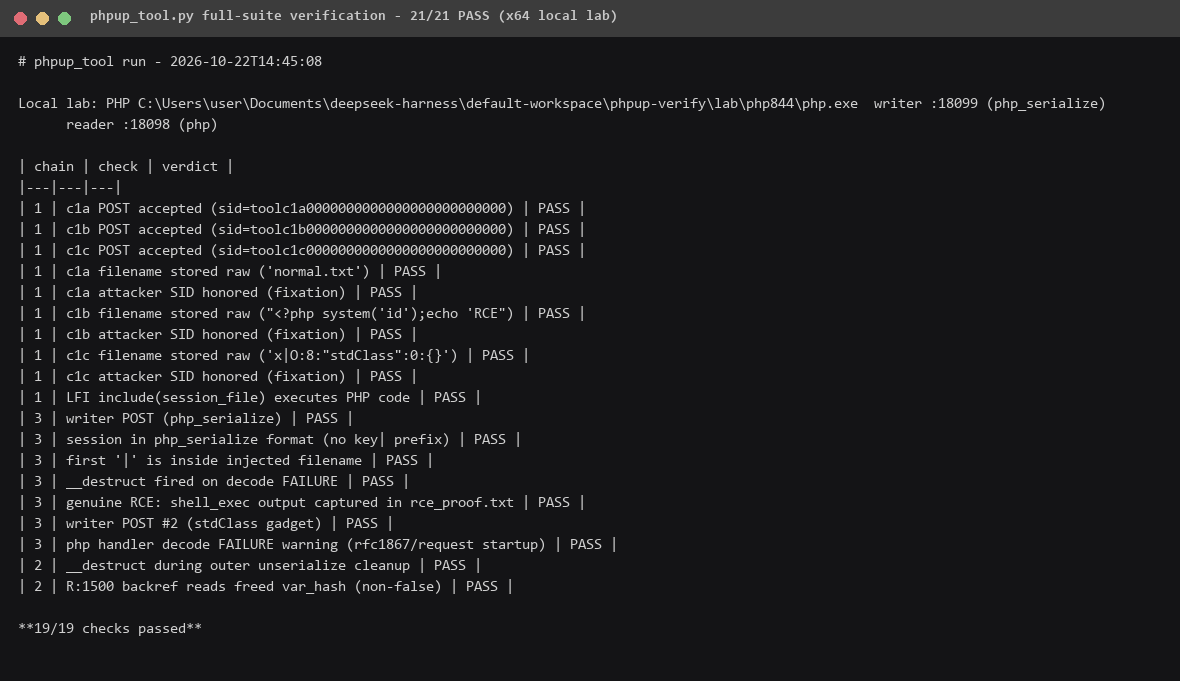Click the 'reader :18098 (php)' line
Image resolution: width=1180 pixels, height=681 pixels.
[141, 125]
